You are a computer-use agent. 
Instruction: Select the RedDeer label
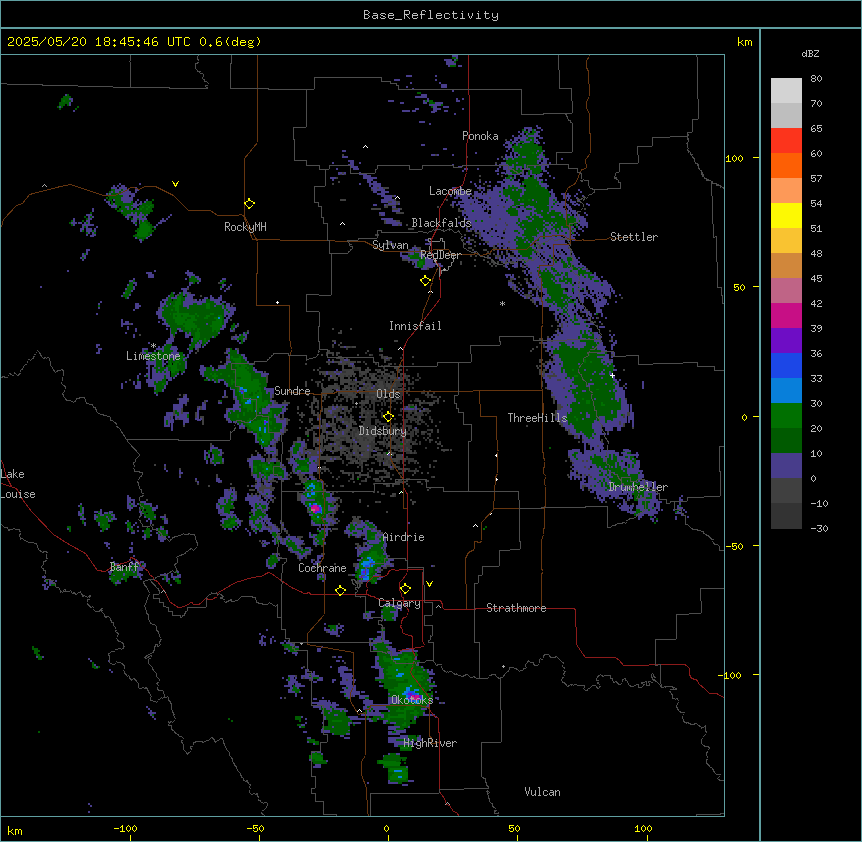(x=440, y=255)
